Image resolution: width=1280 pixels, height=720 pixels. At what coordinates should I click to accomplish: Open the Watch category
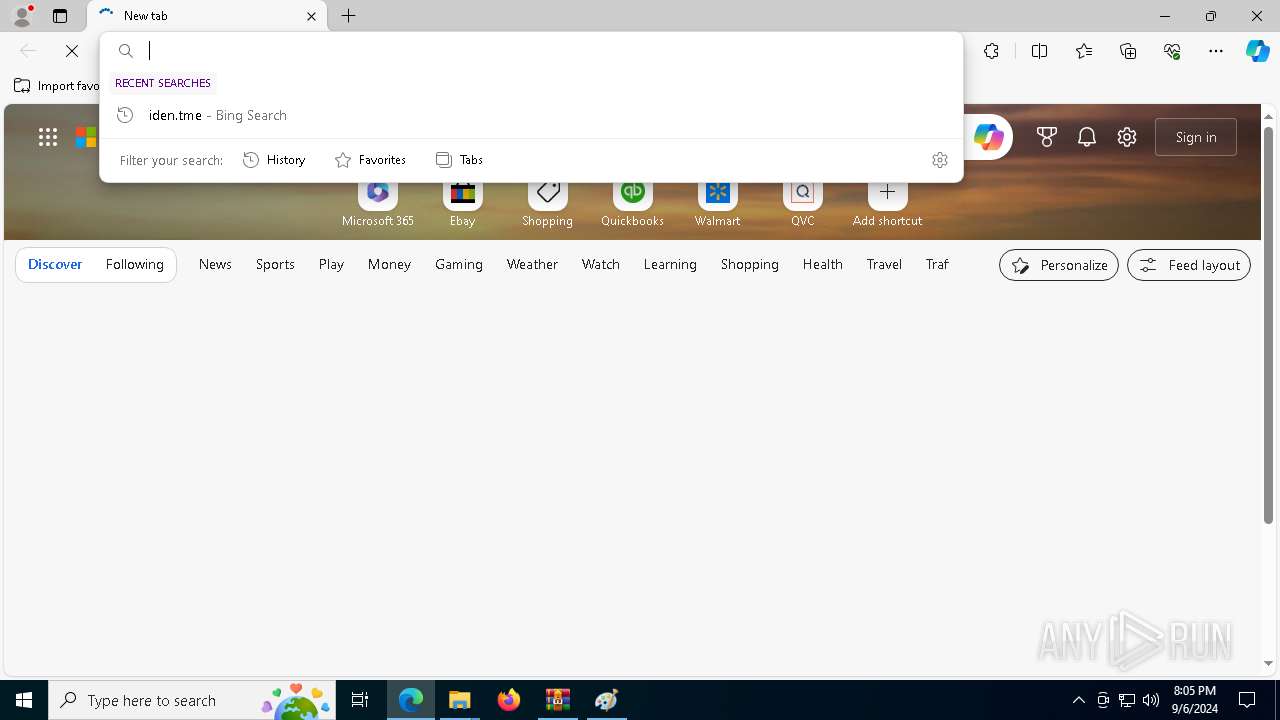click(x=601, y=264)
